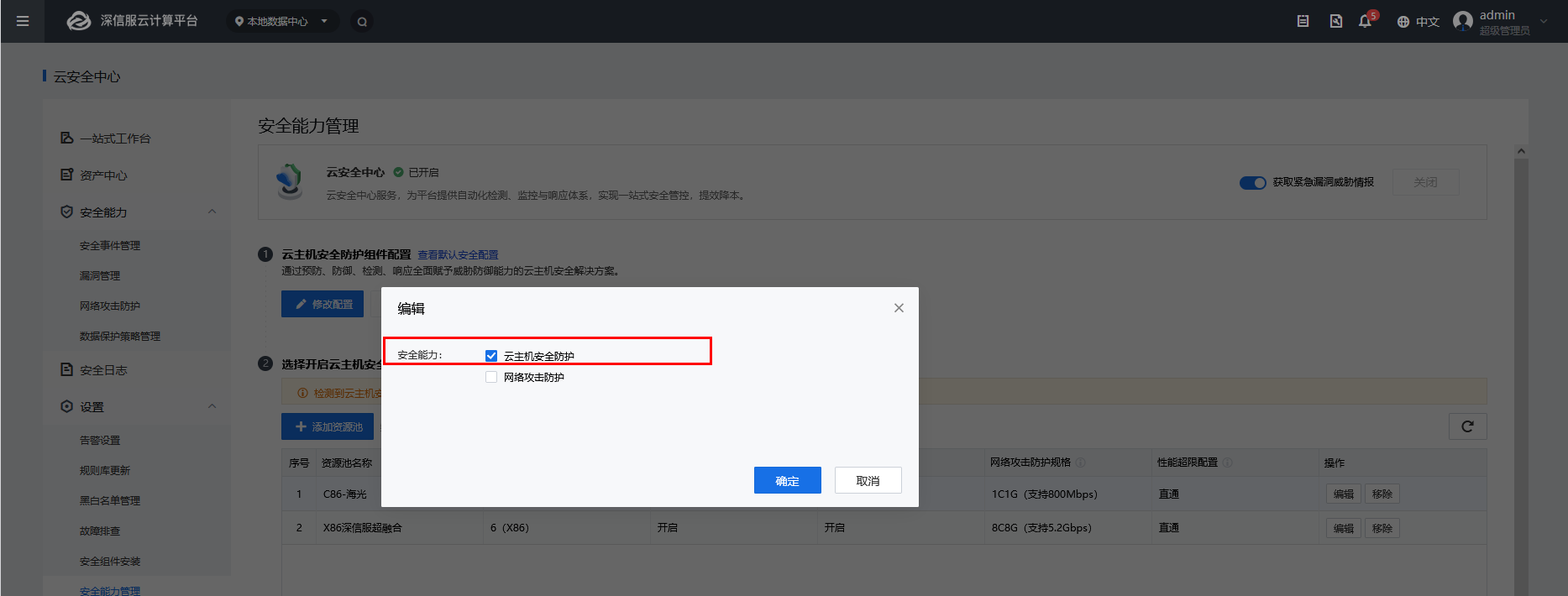Open 安全日志 in the sidebar
1568x596 pixels.
tap(103, 370)
